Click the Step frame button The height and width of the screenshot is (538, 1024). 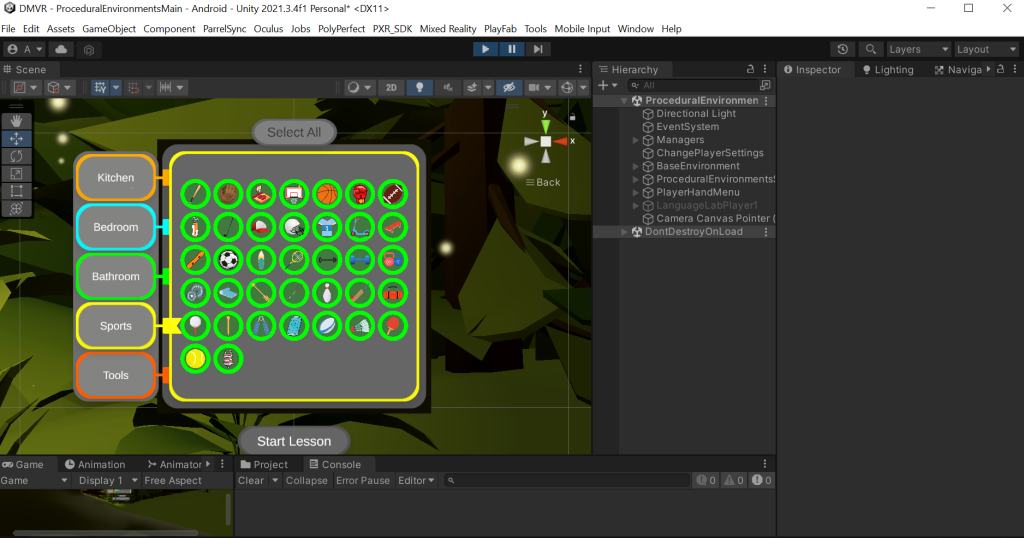point(538,49)
